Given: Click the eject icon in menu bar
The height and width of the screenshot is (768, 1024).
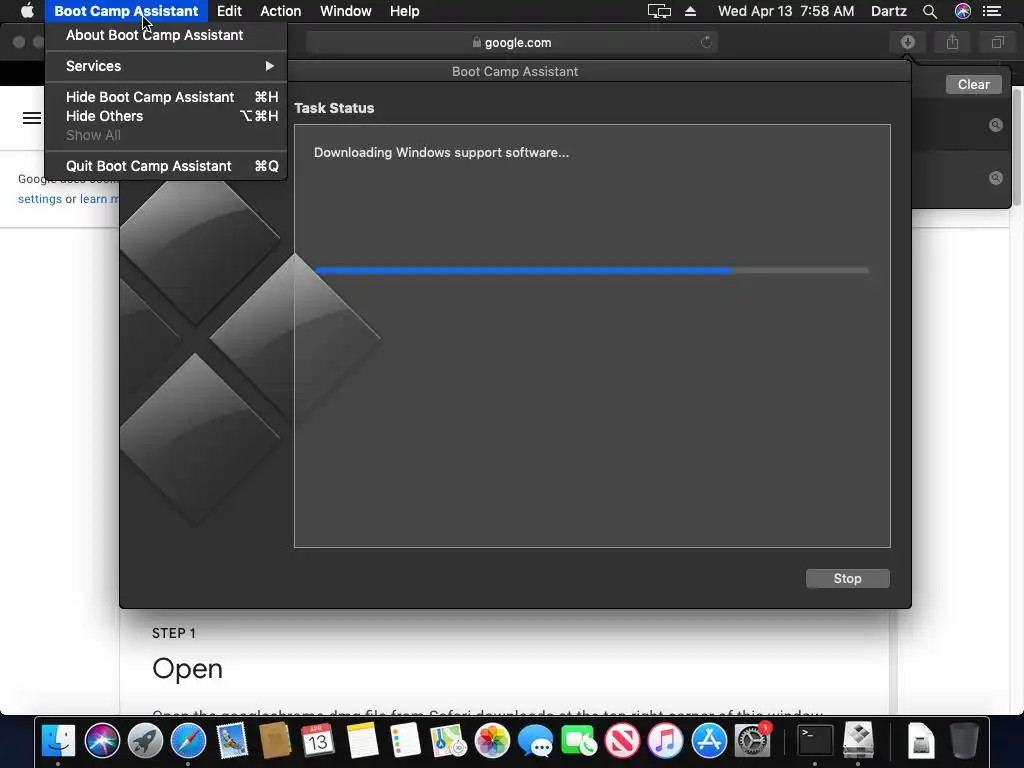Looking at the screenshot, I should point(690,11).
